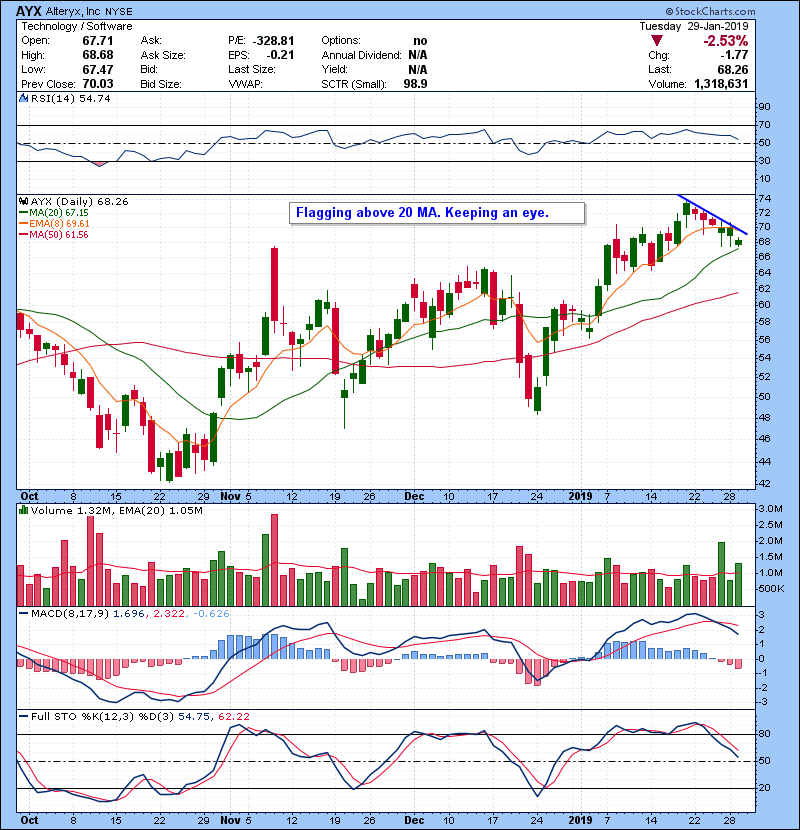
Task: Select the Prev Close value 70.03
Action: coord(98,84)
